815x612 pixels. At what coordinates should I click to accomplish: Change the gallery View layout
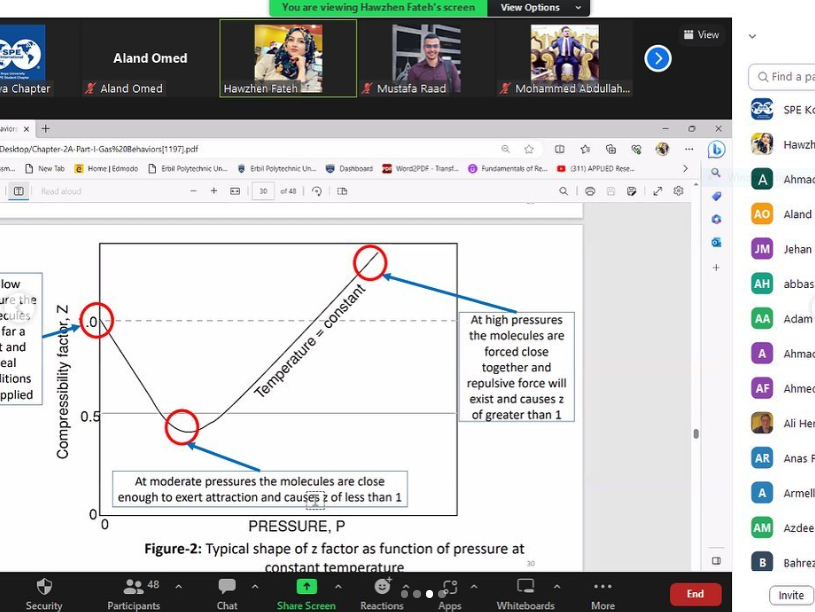pyautogui.click(x=701, y=34)
